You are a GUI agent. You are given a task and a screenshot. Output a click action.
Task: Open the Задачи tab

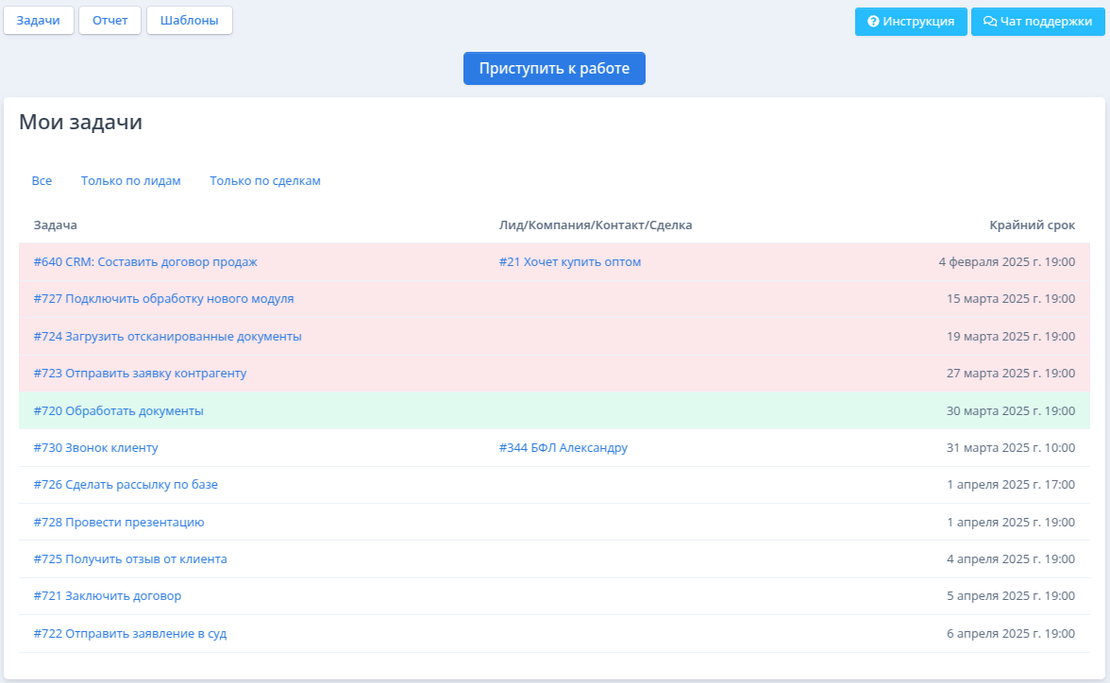click(39, 20)
